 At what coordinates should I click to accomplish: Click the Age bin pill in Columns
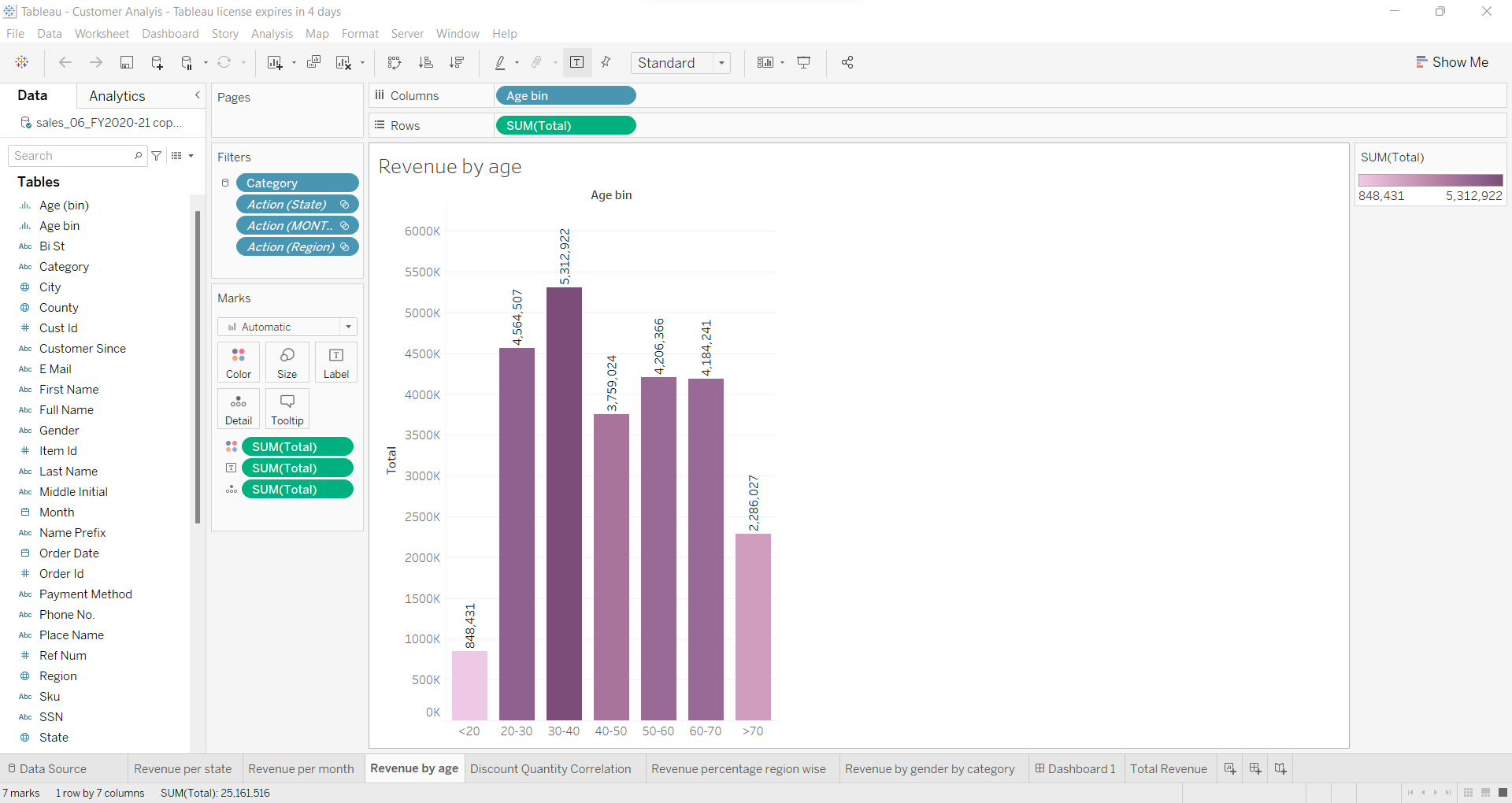click(x=565, y=95)
